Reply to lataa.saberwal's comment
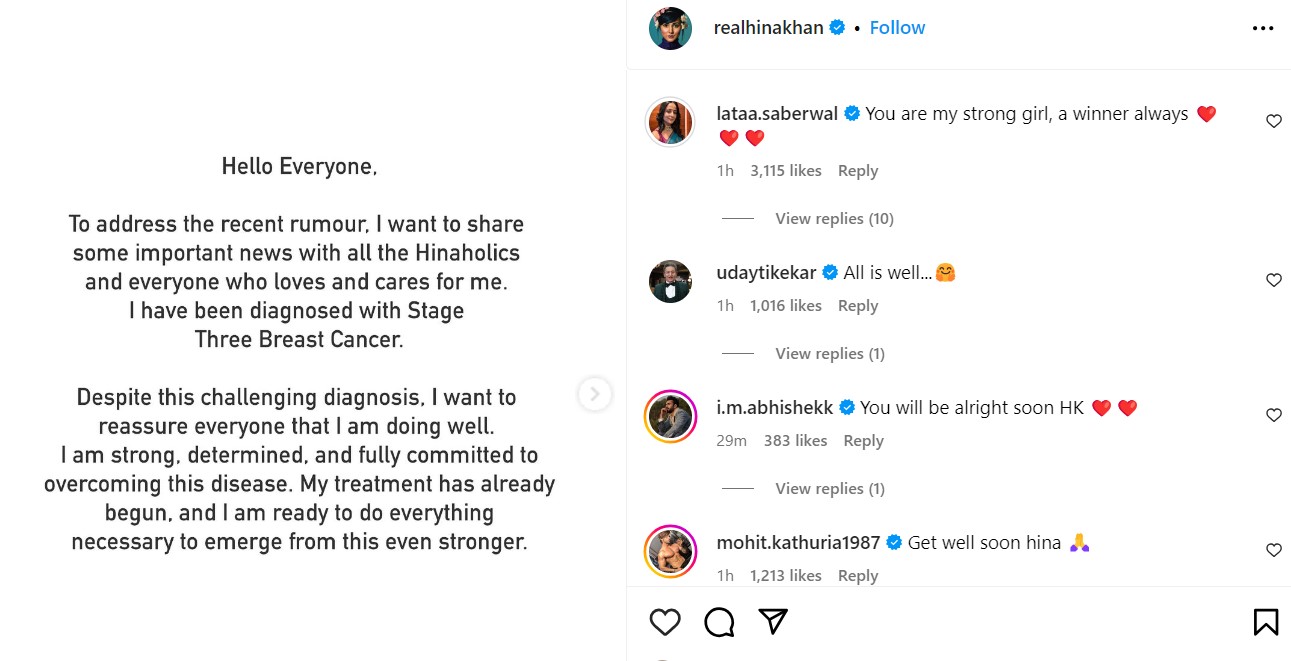Viewport: 1291px width, 661px height. [857, 171]
